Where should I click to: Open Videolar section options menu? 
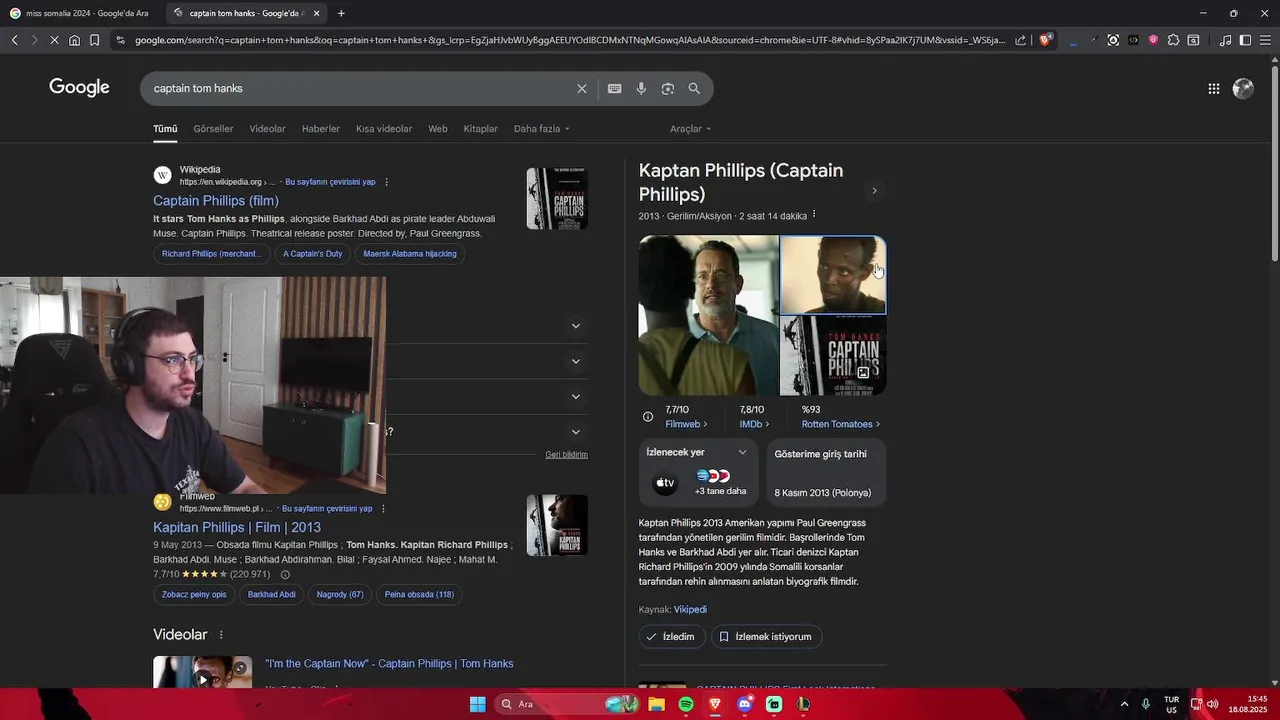[x=221, y=635]
